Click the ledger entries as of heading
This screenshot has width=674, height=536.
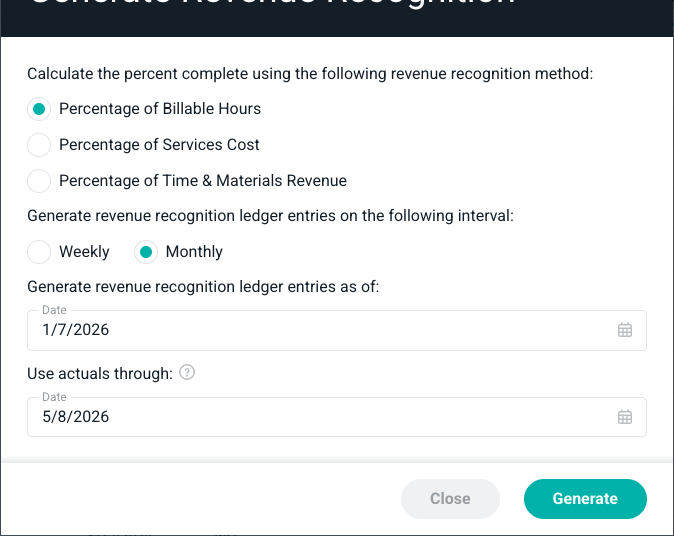[203, 287]
